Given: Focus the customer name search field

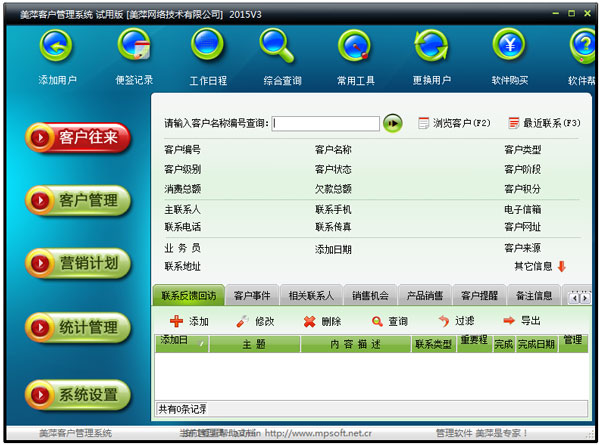Looking at the screenshot, I should [x=326, y=123].
